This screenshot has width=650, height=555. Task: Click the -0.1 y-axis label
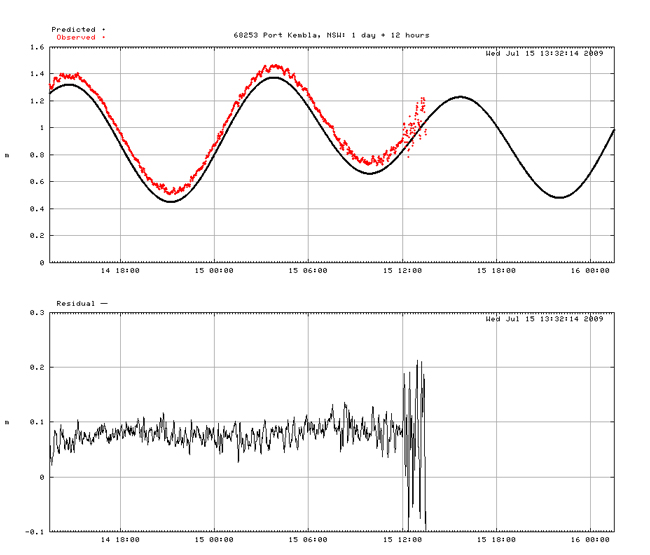point(35,531)
